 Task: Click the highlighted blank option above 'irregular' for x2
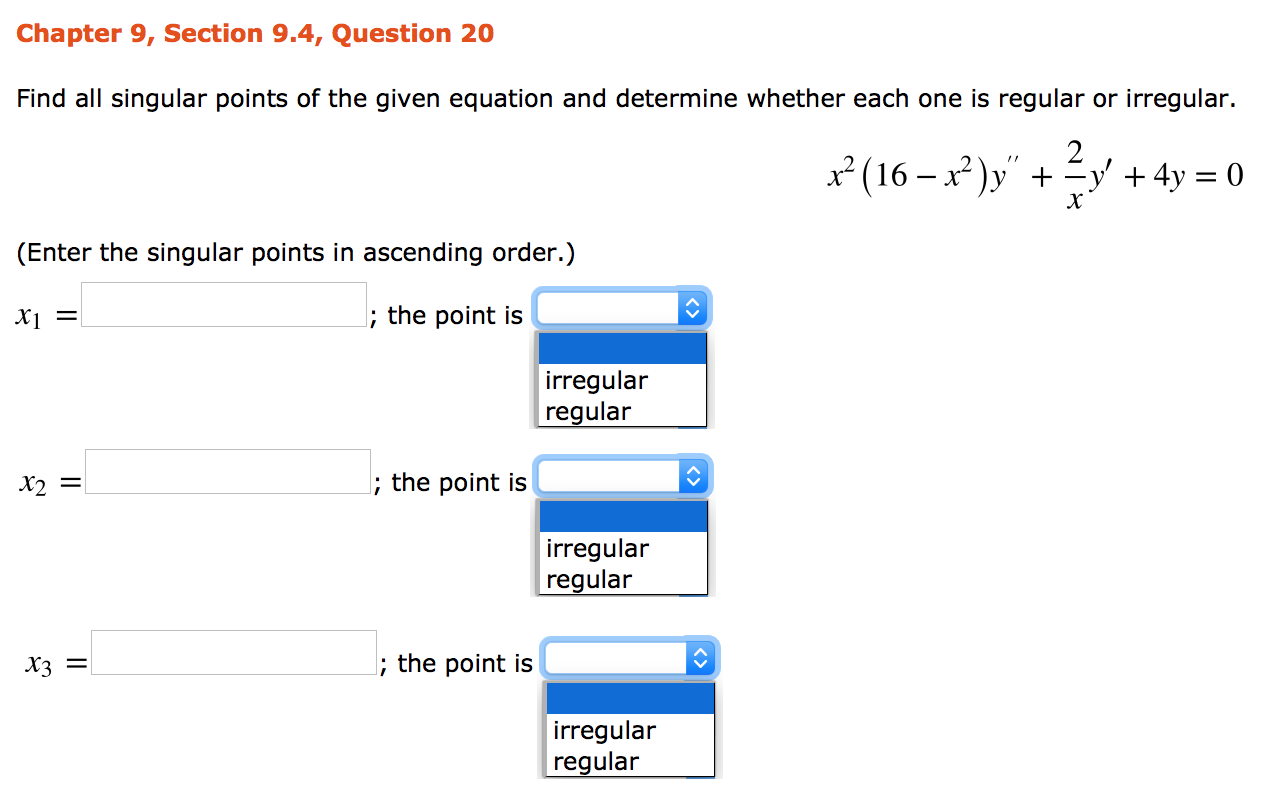click(622, 516)
